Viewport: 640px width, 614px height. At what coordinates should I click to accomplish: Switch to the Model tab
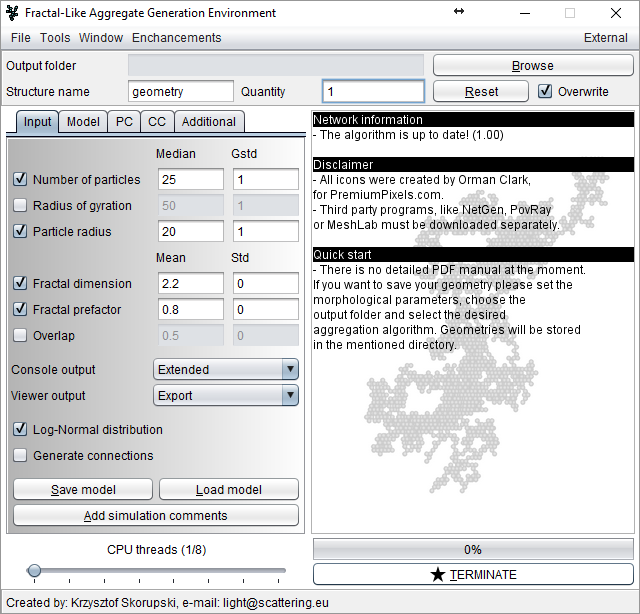pyautogui.click(x=83, y=122)
